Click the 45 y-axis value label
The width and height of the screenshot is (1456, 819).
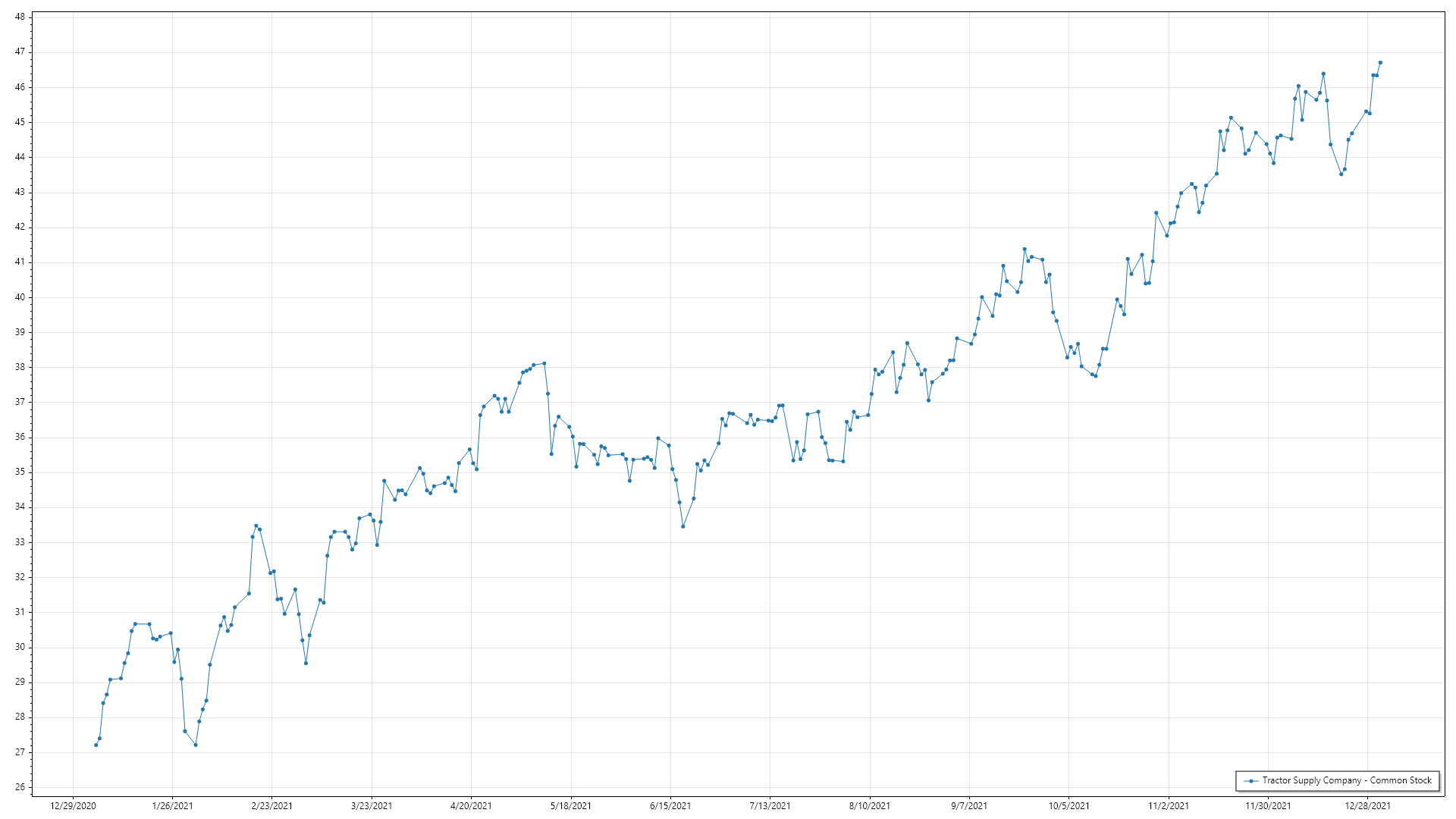tap(20, 122)
